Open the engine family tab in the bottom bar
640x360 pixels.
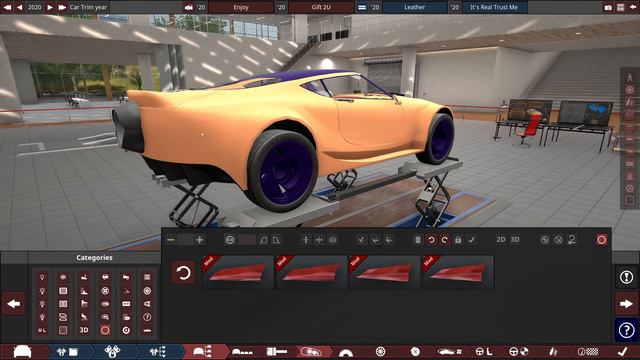(67, 351)
